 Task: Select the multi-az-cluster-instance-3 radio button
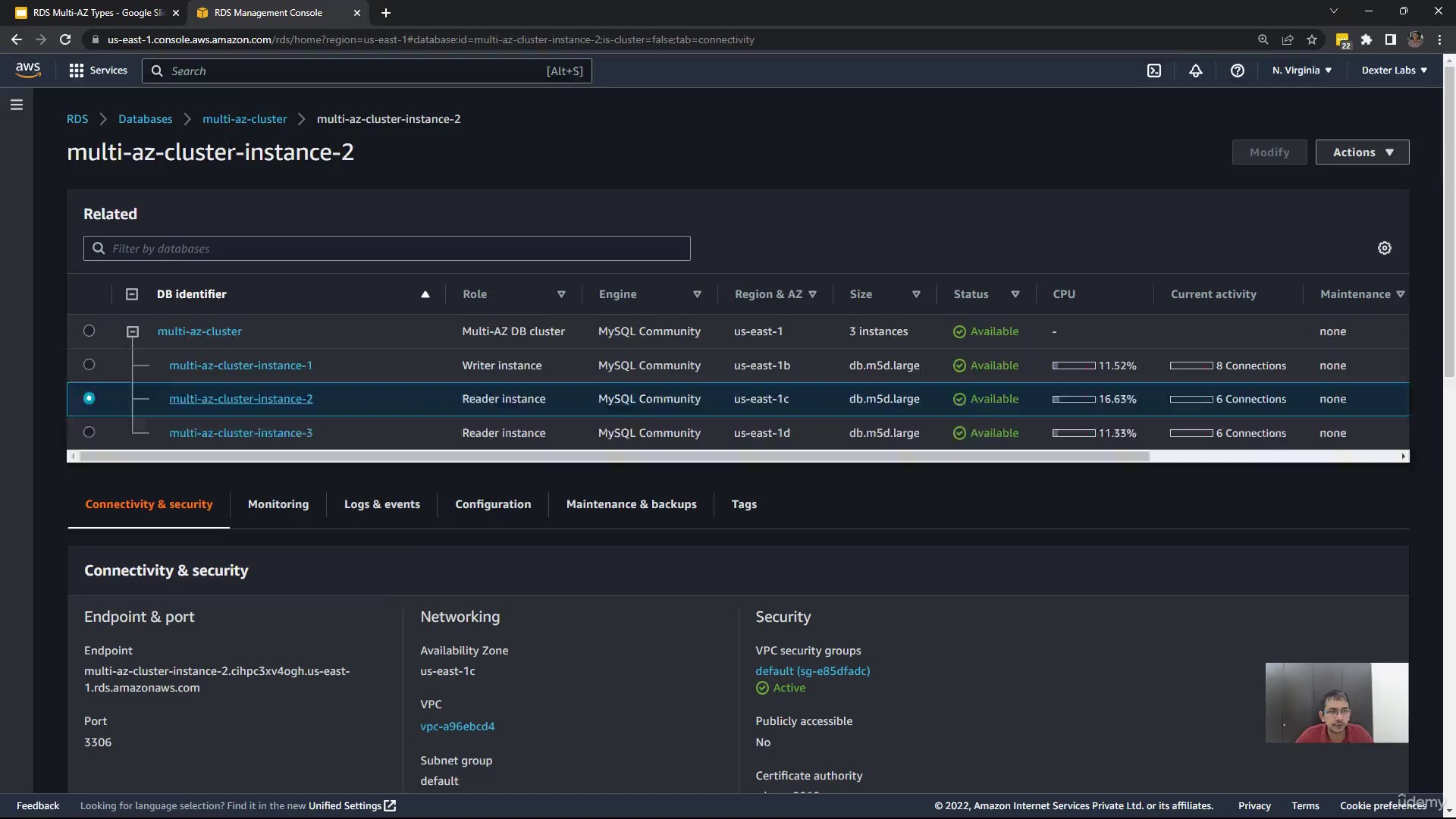point(89,432)
